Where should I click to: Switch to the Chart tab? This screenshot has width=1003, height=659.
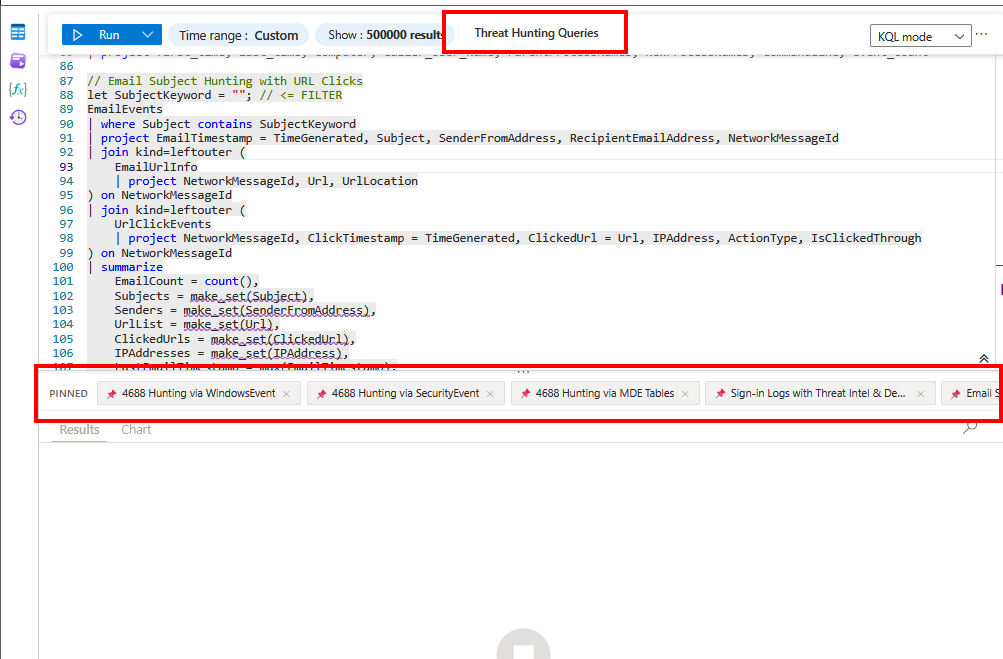136,429
